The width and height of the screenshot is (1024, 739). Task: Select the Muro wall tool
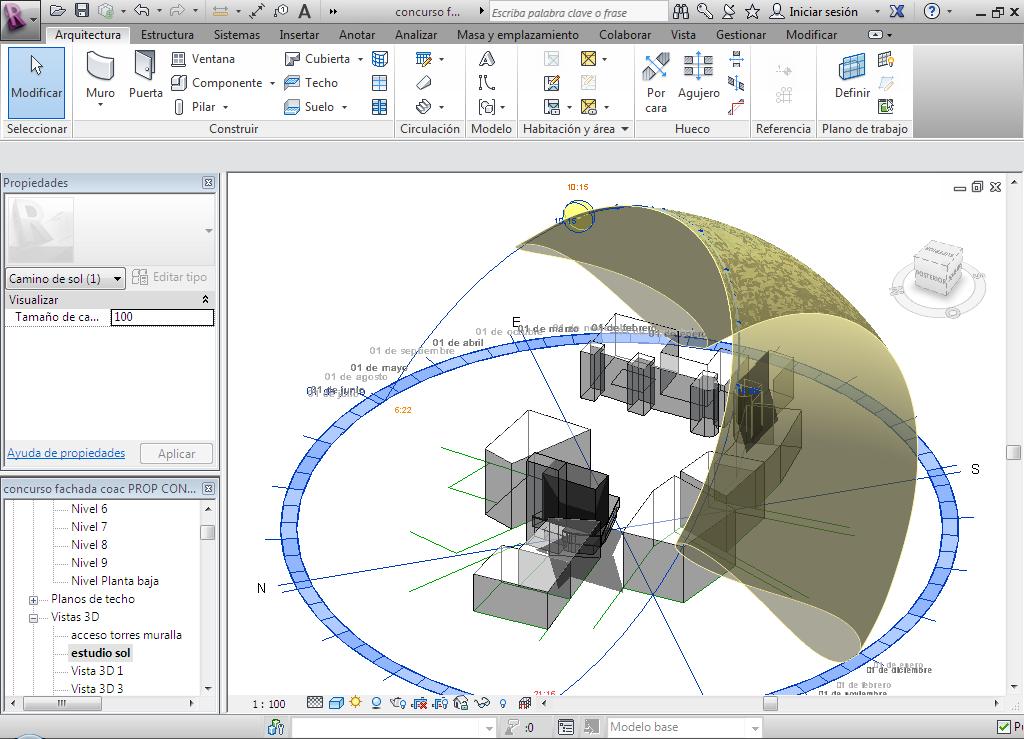coord(100,77)
